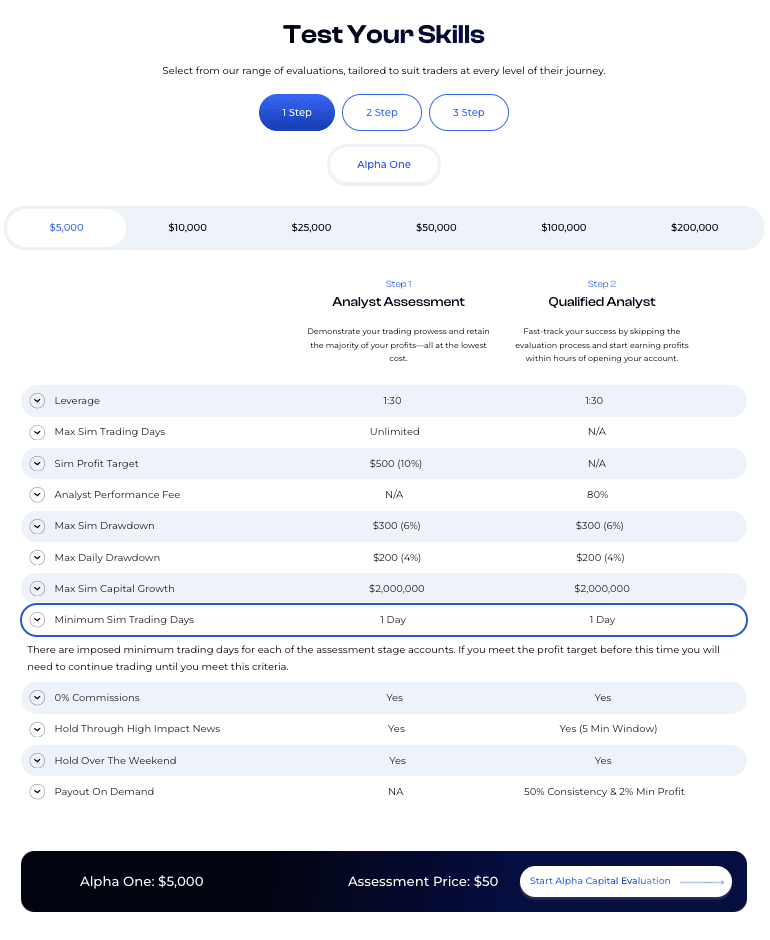This screenshot has height=940, width=770.
Task: Select the $200,000 account size
Action: [694, 228]
